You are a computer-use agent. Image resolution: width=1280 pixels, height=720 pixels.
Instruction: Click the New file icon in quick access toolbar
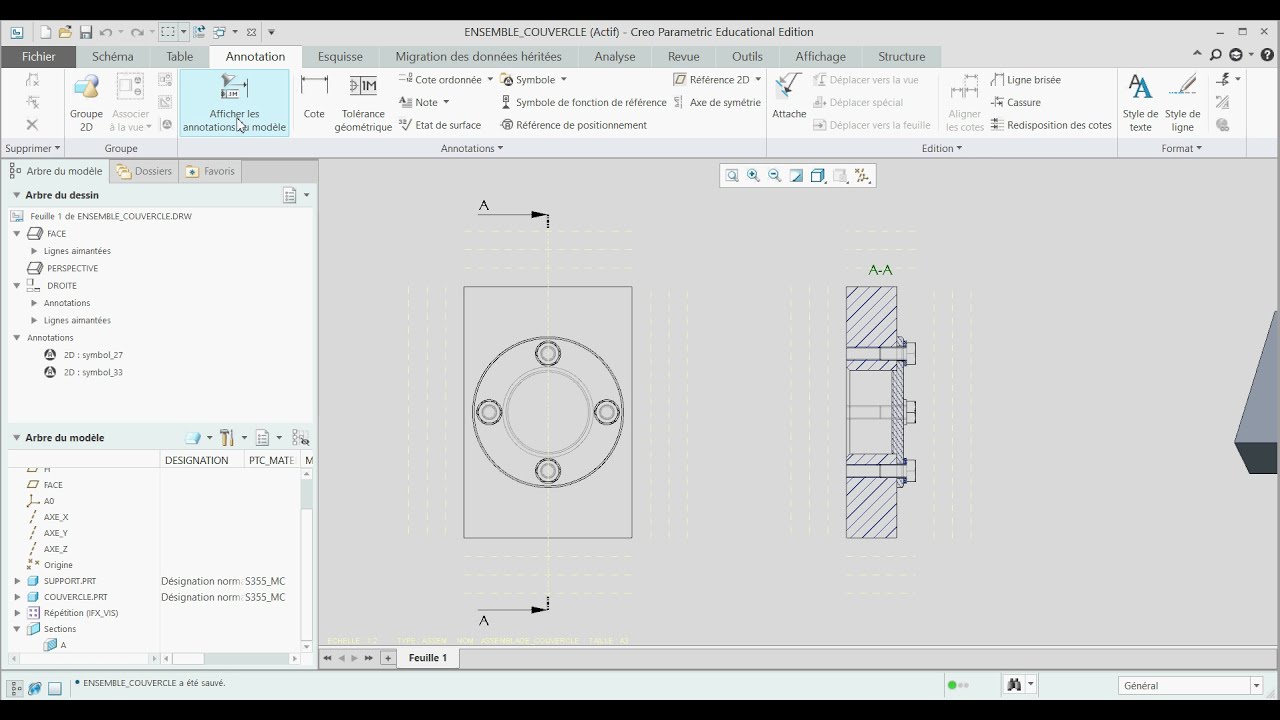[x=45, y=32]
